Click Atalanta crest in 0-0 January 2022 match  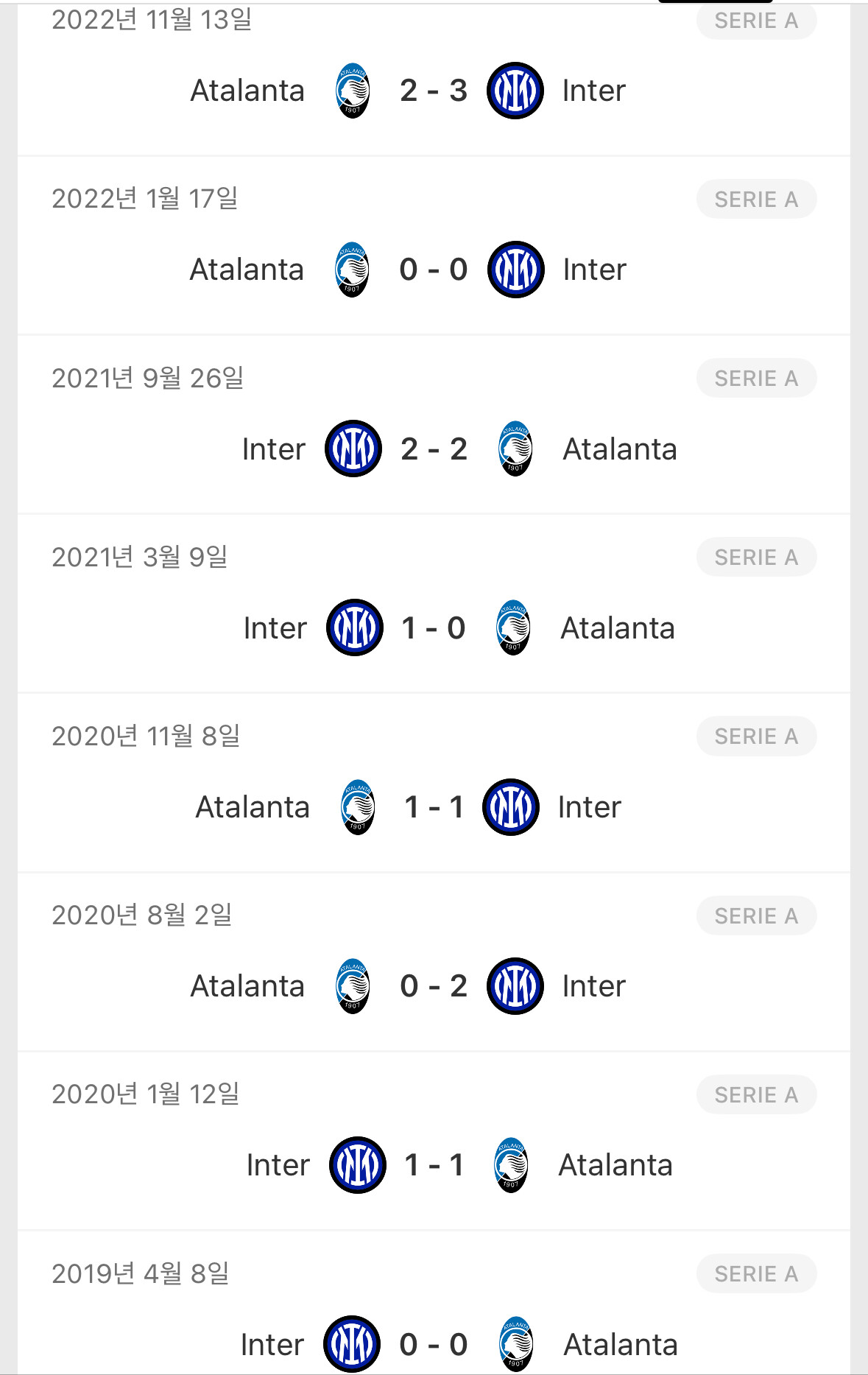pyautogui.click(x=352, y=270)
